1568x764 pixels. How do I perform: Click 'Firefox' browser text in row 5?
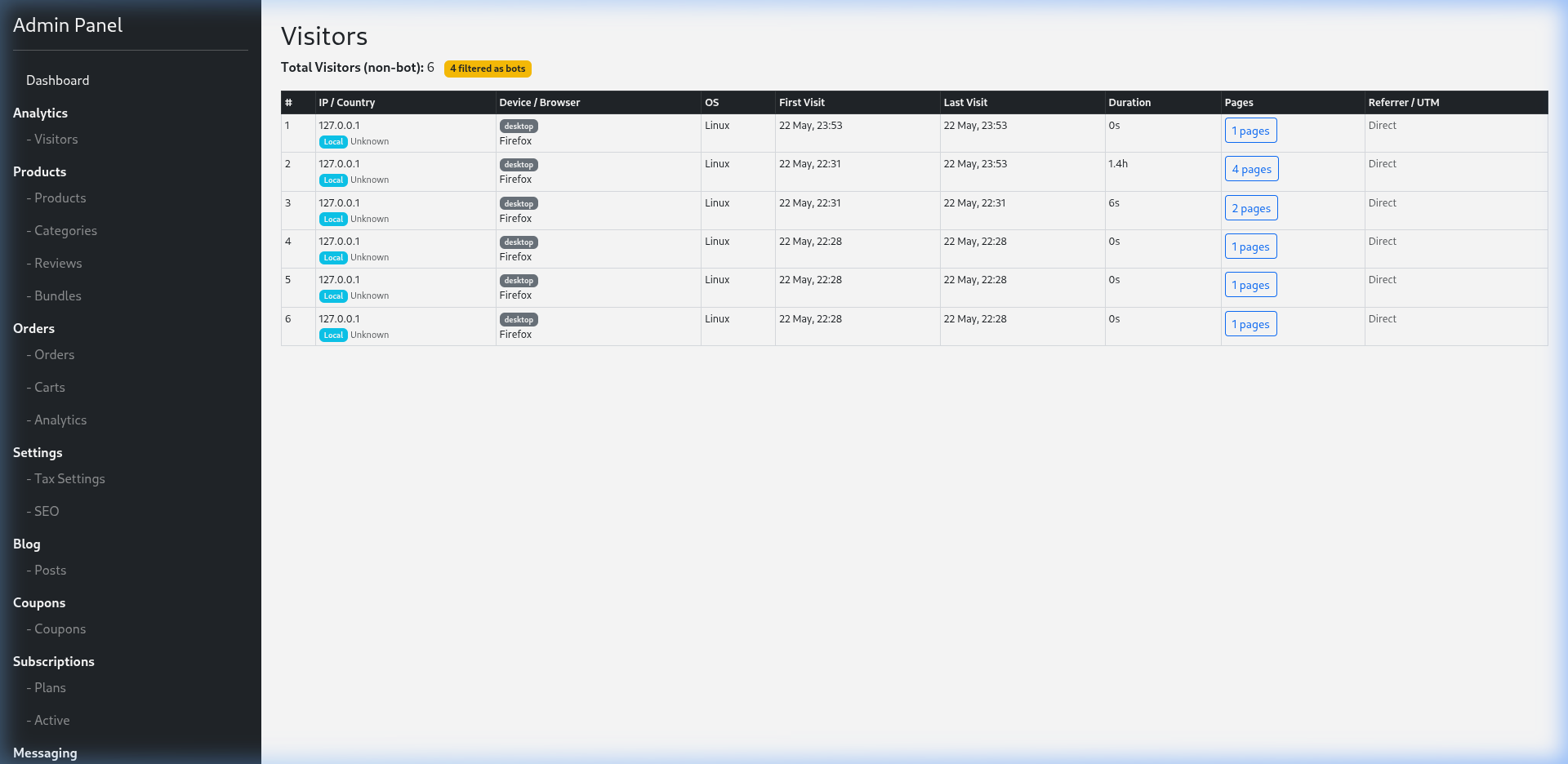coord(515,295)
